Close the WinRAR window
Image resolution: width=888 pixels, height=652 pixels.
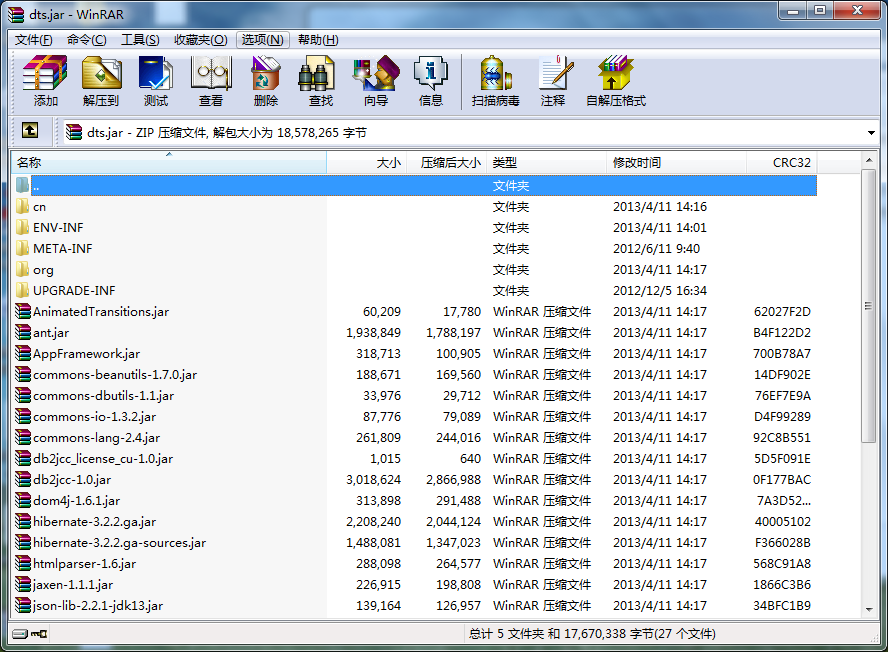(858, 10)
